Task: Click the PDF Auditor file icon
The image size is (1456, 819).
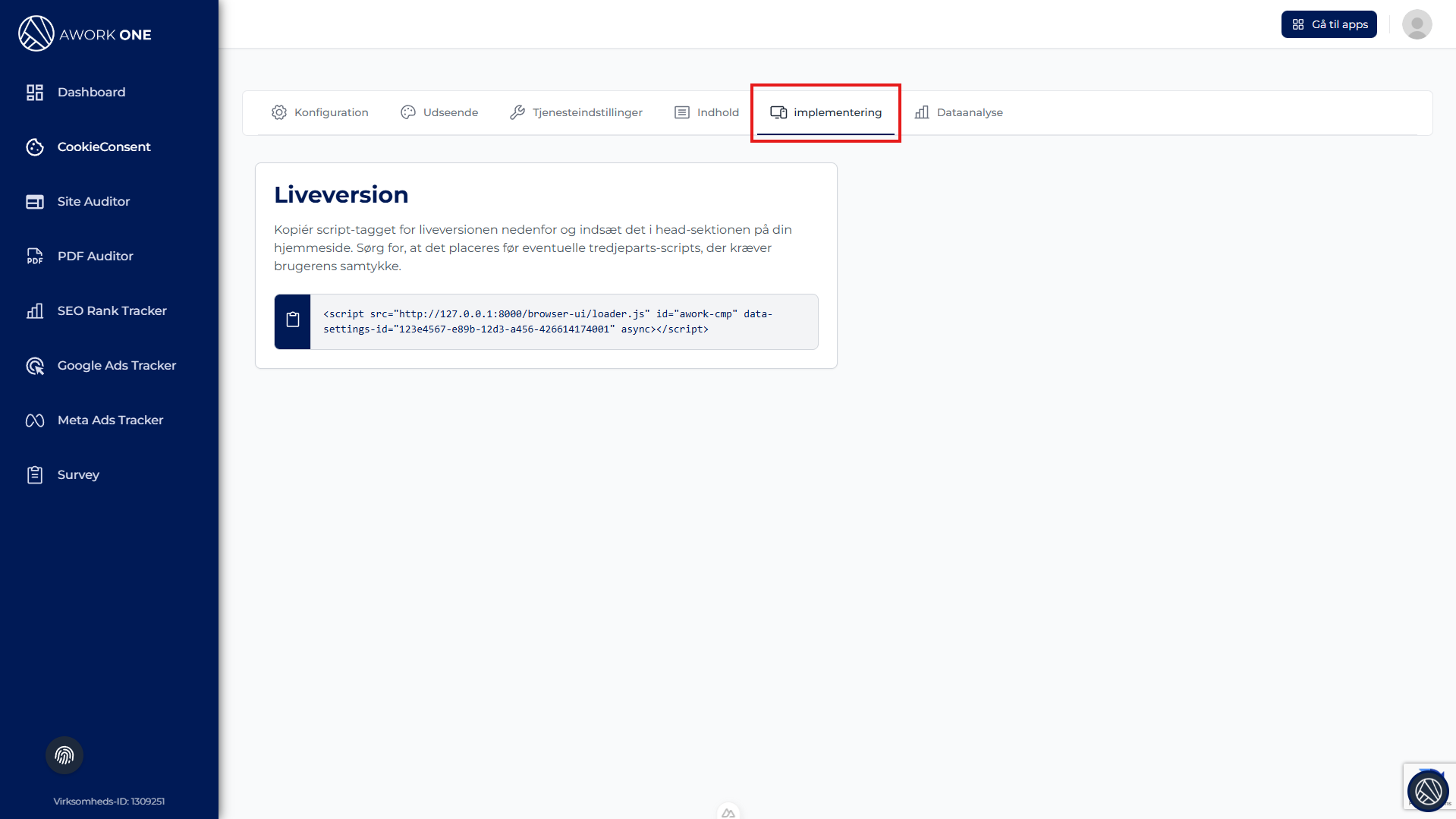Action: [x=35, y=257]
